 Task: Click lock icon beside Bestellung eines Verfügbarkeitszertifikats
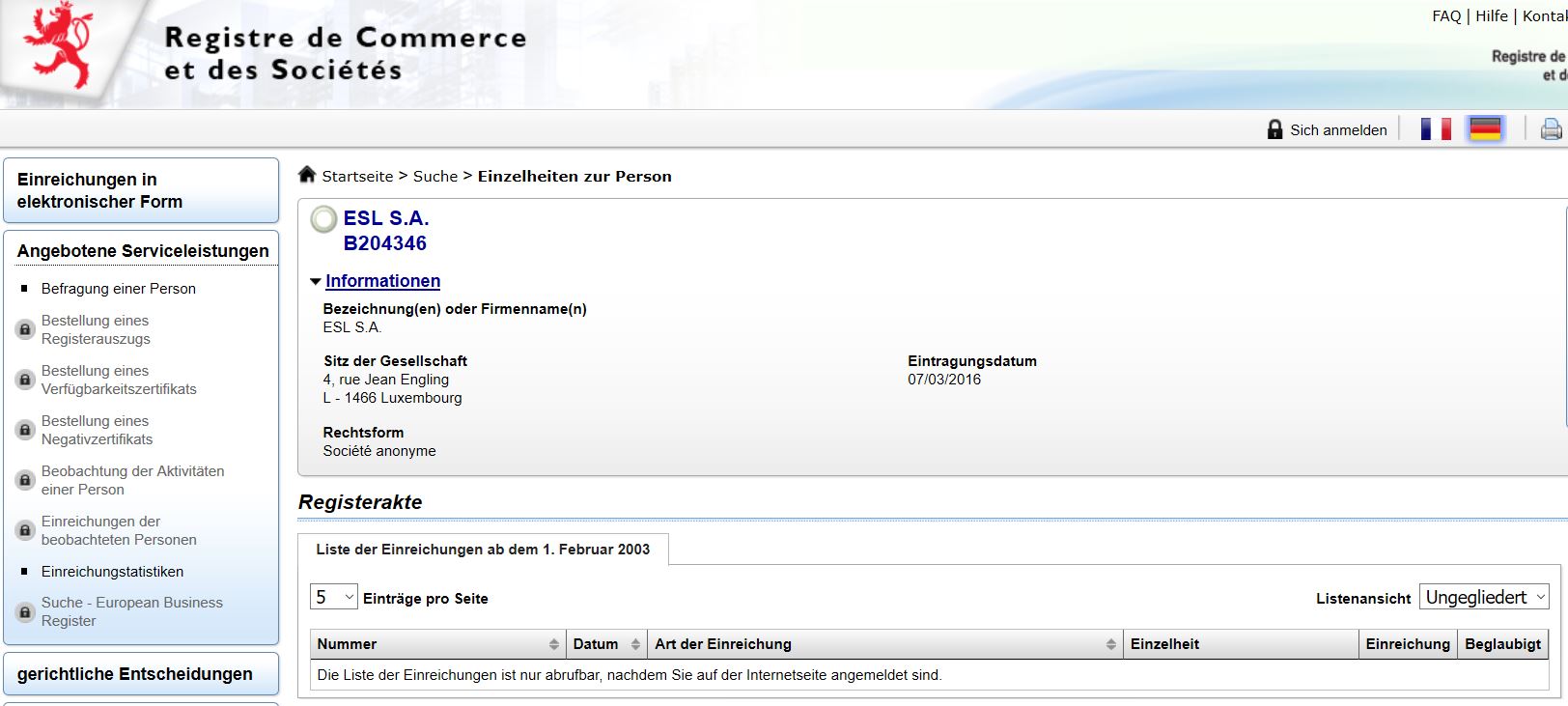tap(26, 380)
